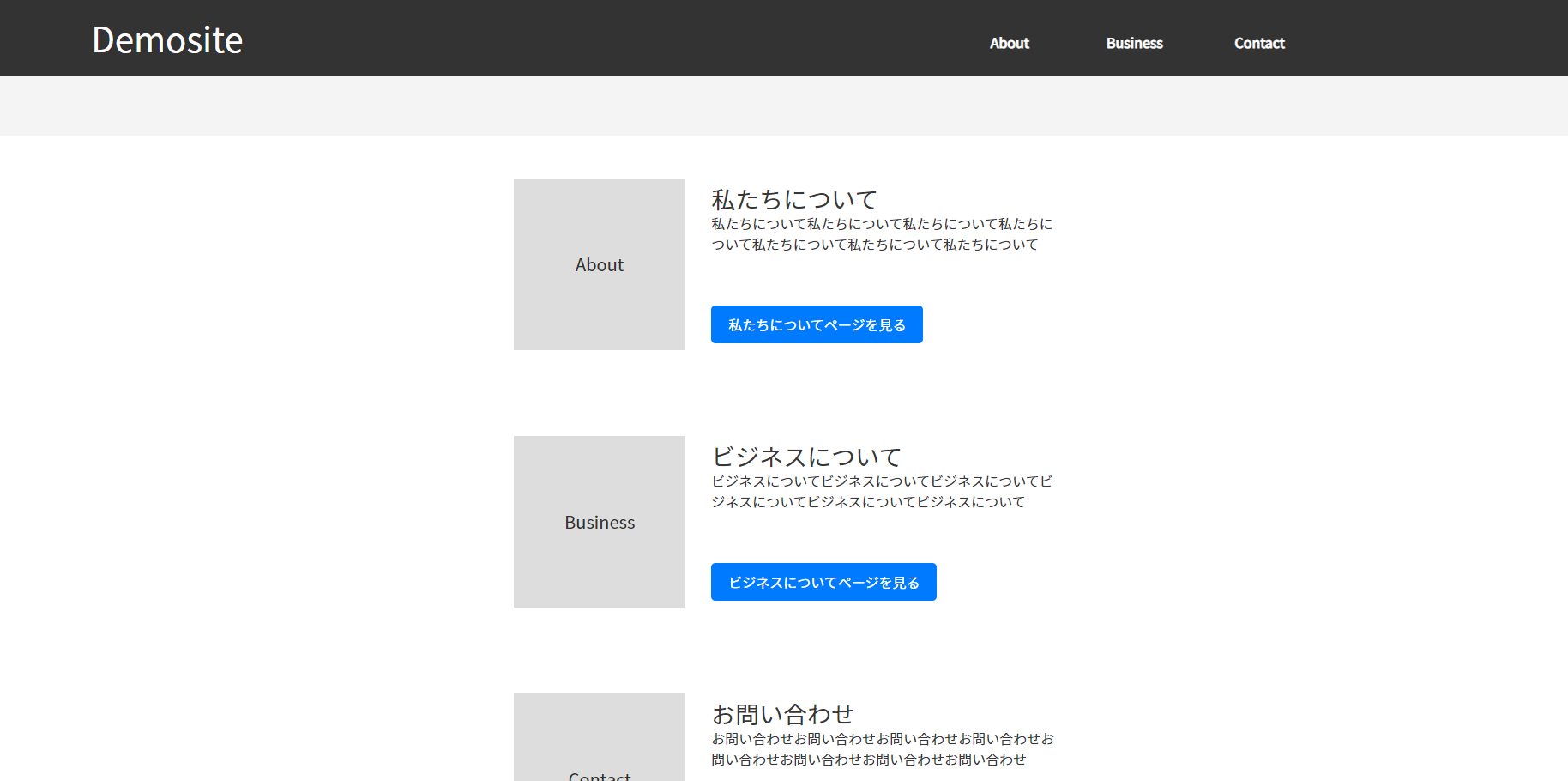1568x781 pixels.
Task: Click empty header area between Demosite and About
Action: coord(600,39)
